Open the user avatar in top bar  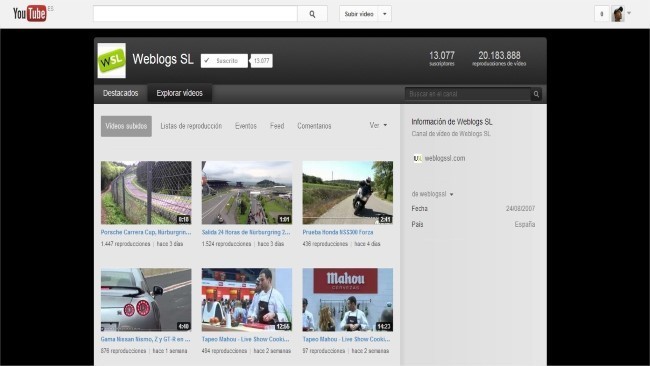(618, 14)
